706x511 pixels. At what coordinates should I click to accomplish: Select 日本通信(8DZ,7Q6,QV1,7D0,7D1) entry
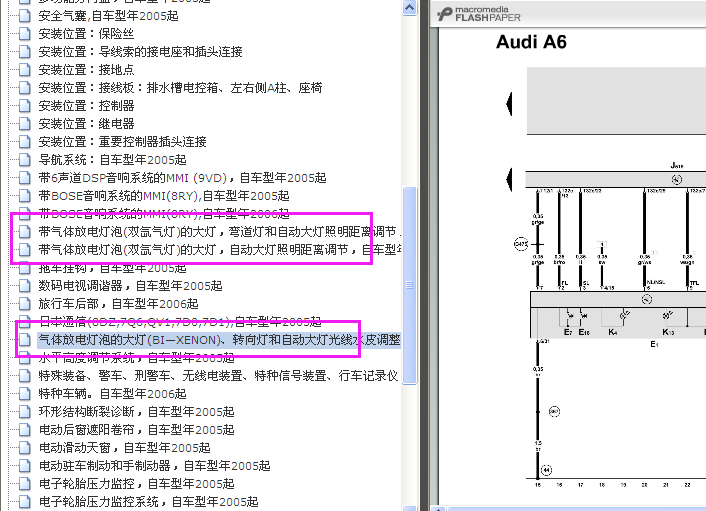pos(180,321)
